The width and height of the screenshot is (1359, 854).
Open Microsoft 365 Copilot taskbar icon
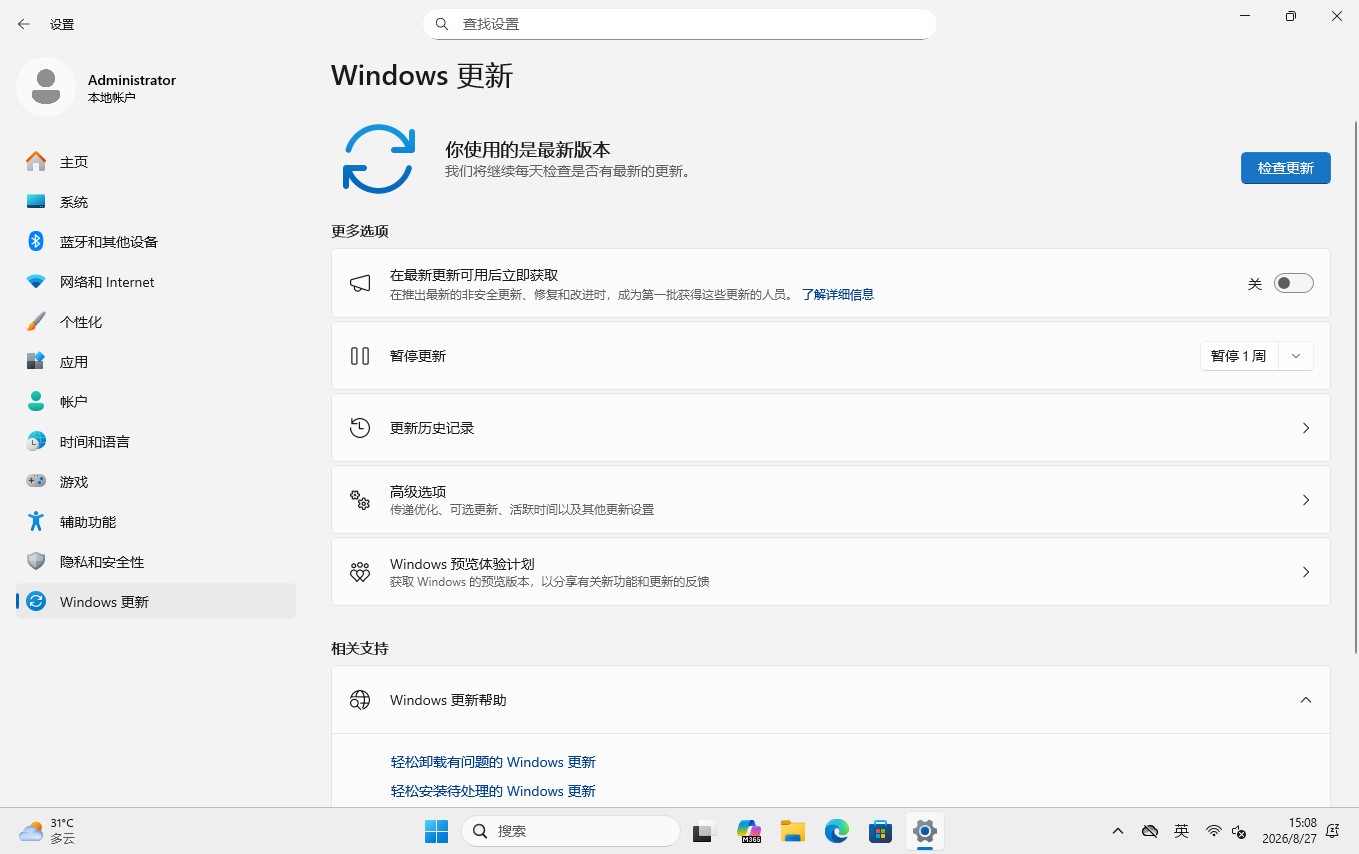click(x=749, y=831)
